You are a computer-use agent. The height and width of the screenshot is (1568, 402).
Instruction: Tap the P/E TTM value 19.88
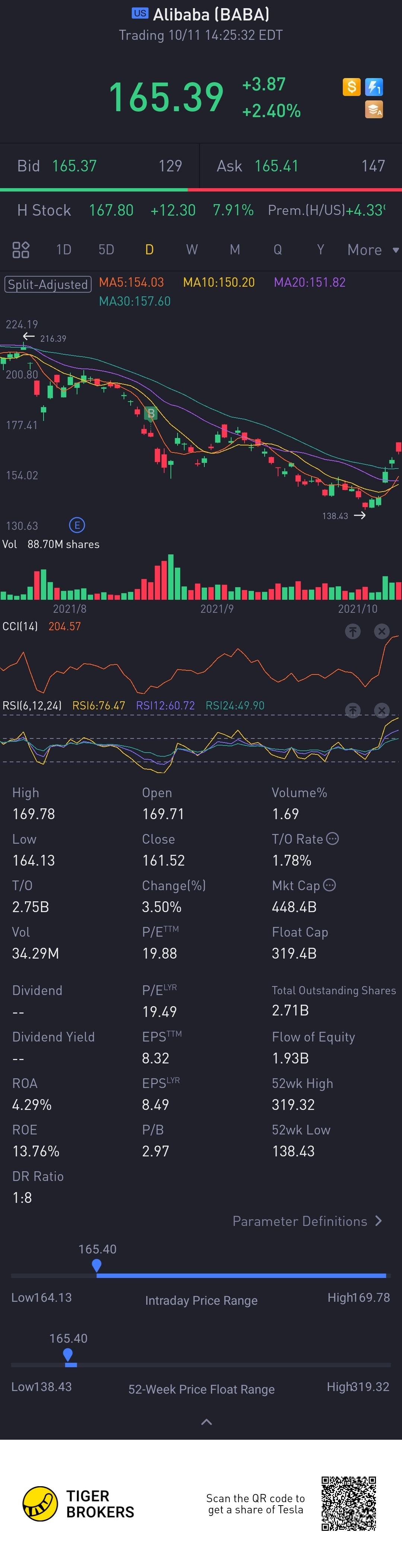(160, 953)
